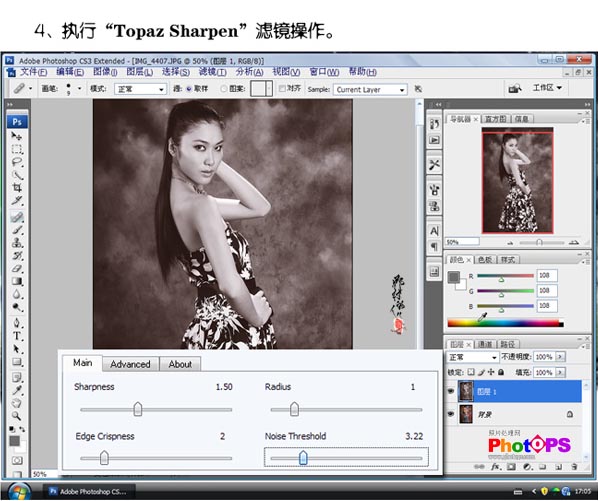
Task: Click the Sharpness slider handle
Action: [138, 409]
